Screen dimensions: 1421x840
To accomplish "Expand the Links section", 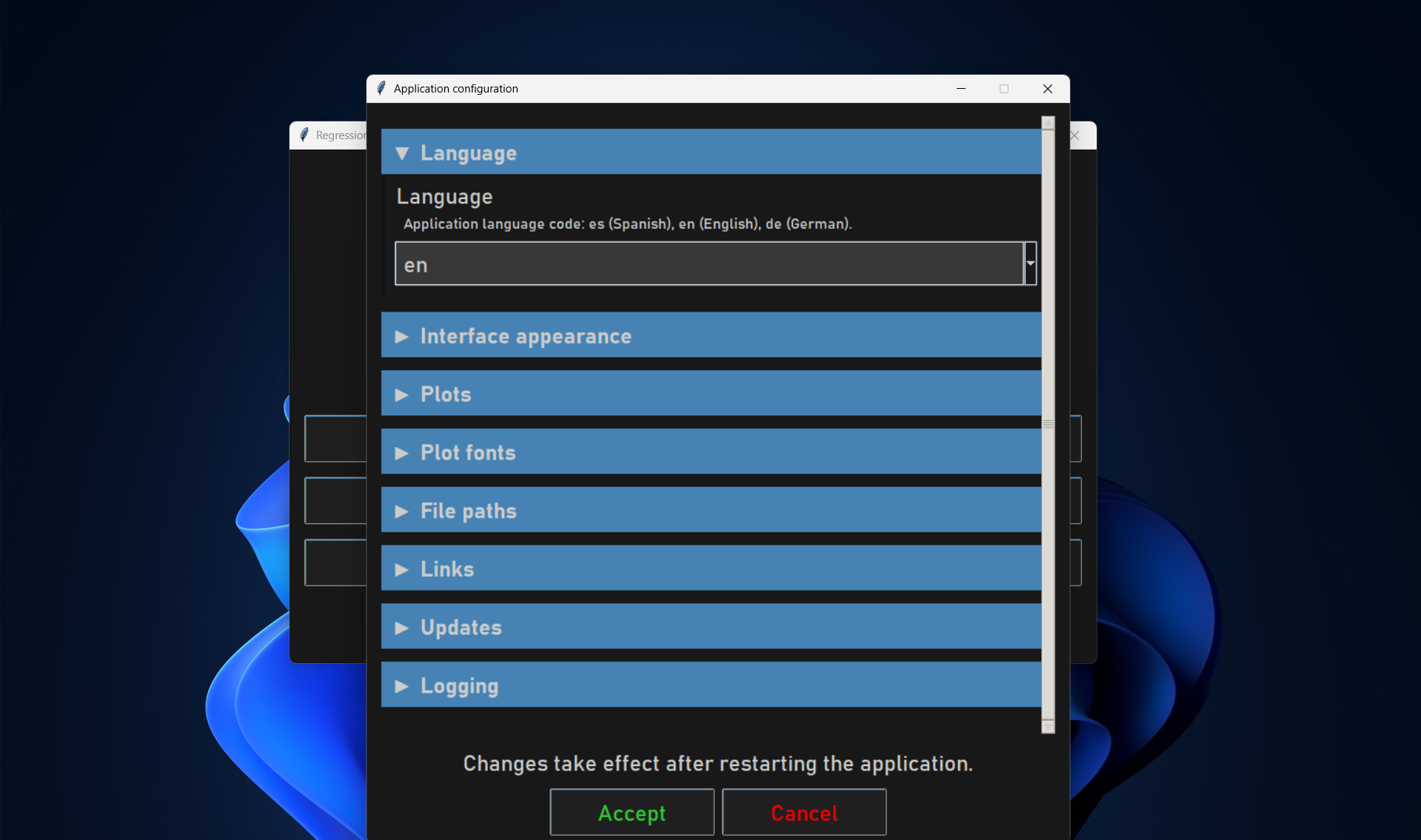I will click(711, 568).
